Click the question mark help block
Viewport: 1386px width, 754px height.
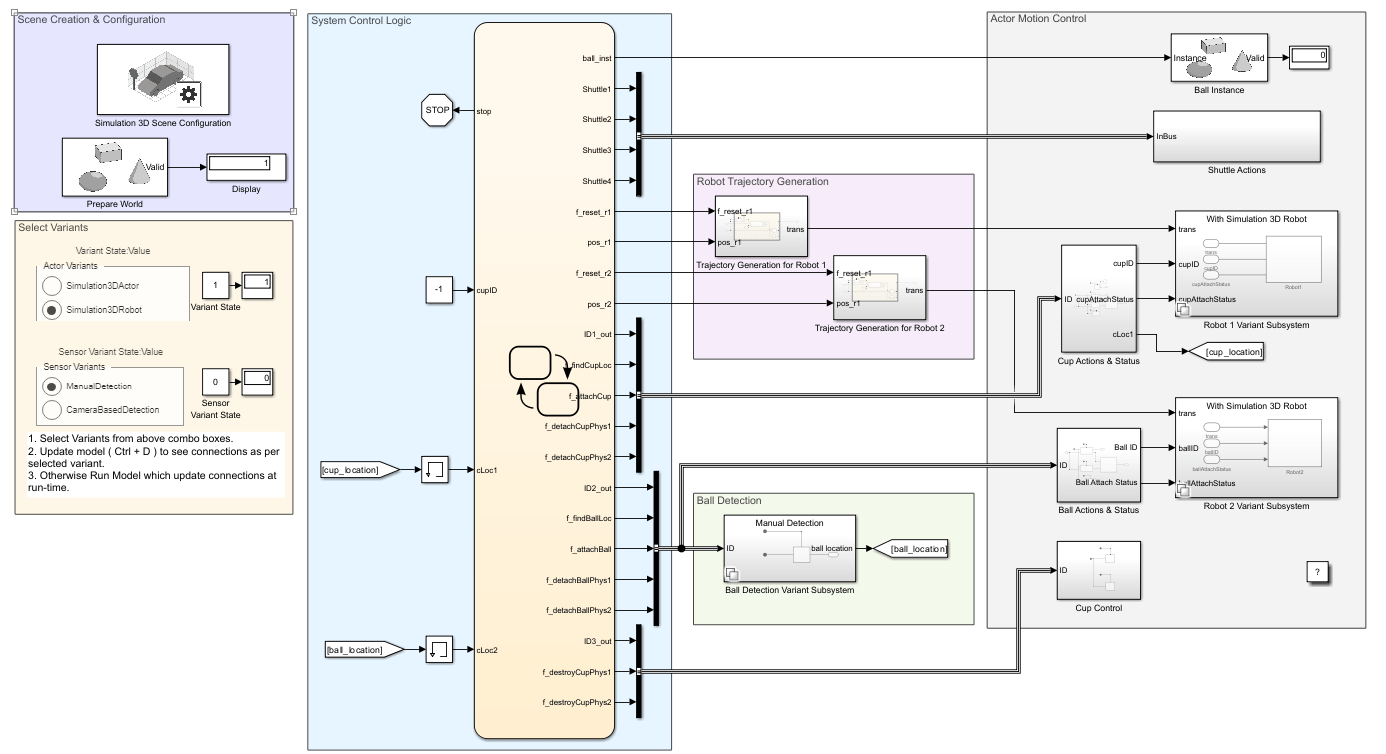tap(1317, 572)
